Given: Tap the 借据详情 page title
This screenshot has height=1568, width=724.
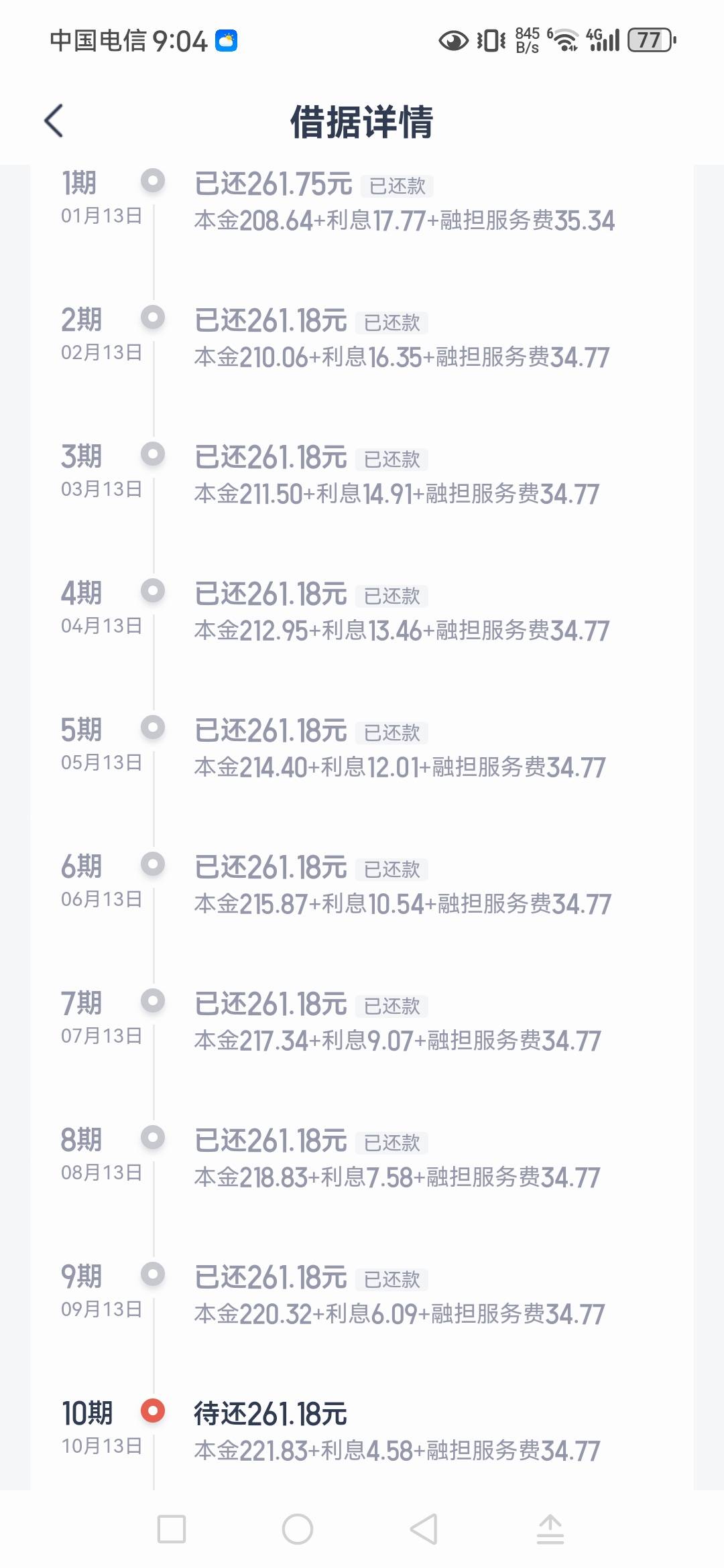Looking at the screenshot, I should click(x=362, y=122).
